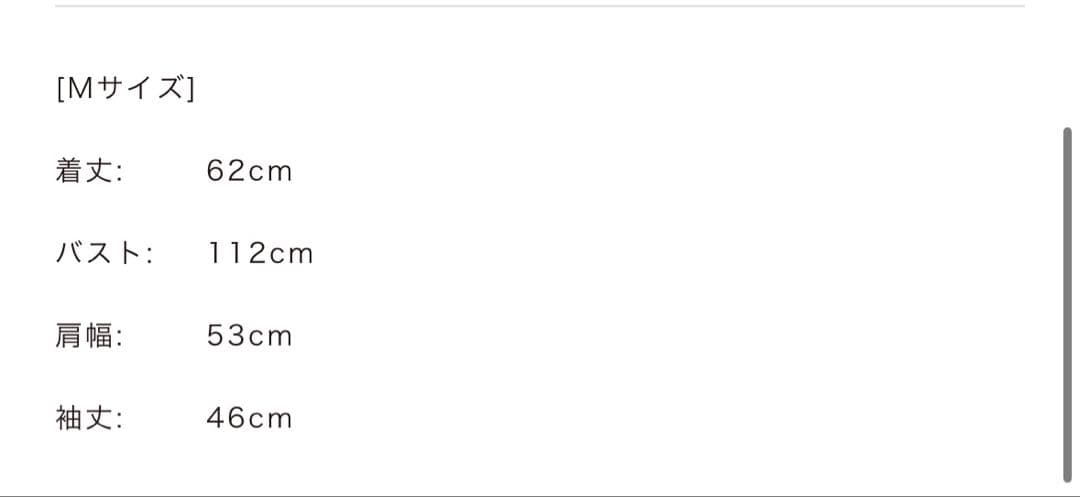1080x497 pixels.
Task: Click the number 53 beside 肩幅
Action: [226, 336]
